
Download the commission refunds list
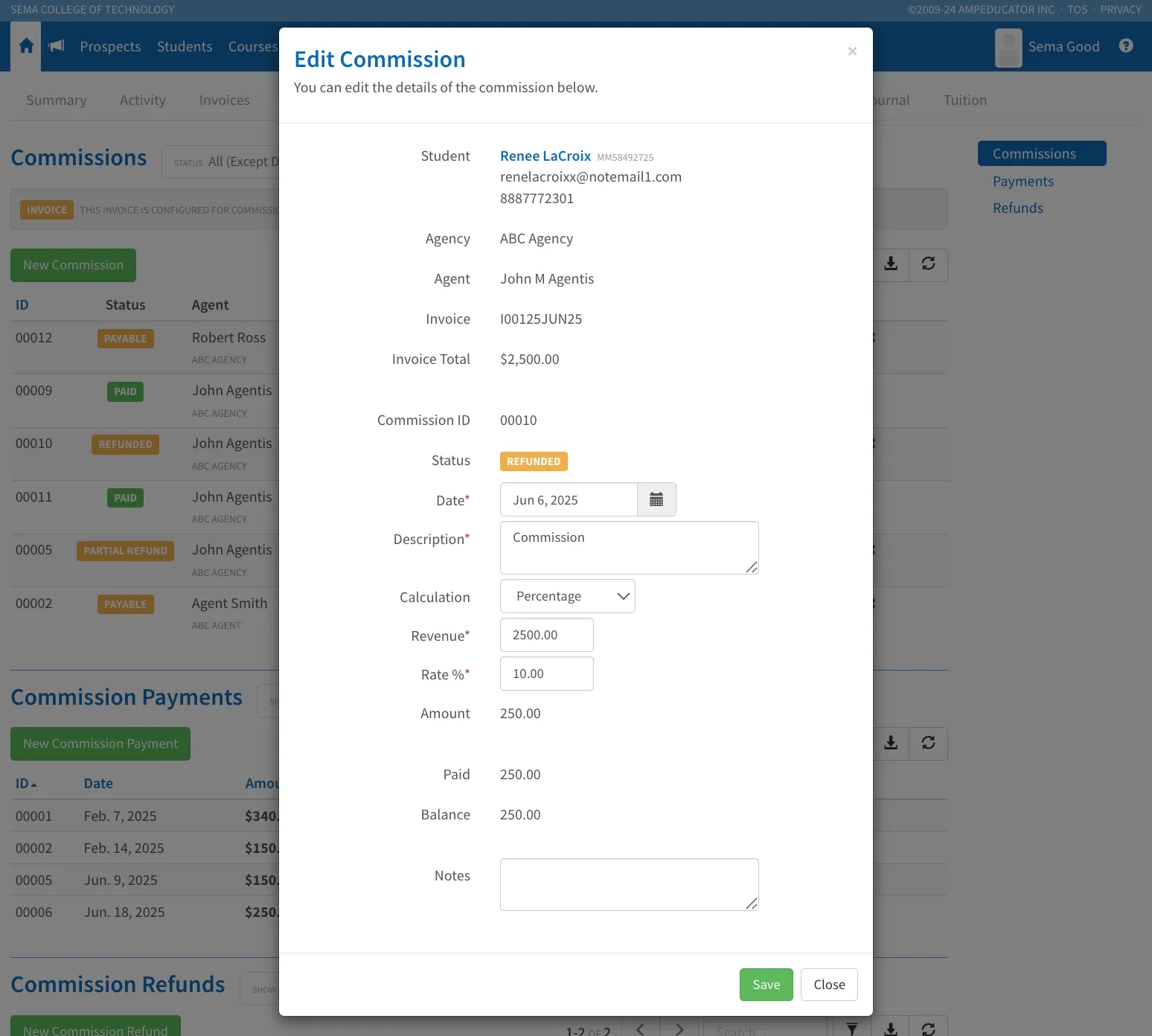coord(891,1028)
